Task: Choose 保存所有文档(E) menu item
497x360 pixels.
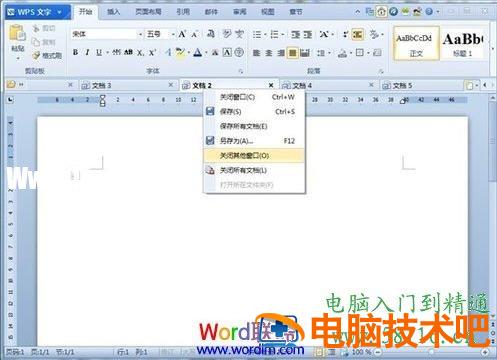Action: (x=254, y=126)
